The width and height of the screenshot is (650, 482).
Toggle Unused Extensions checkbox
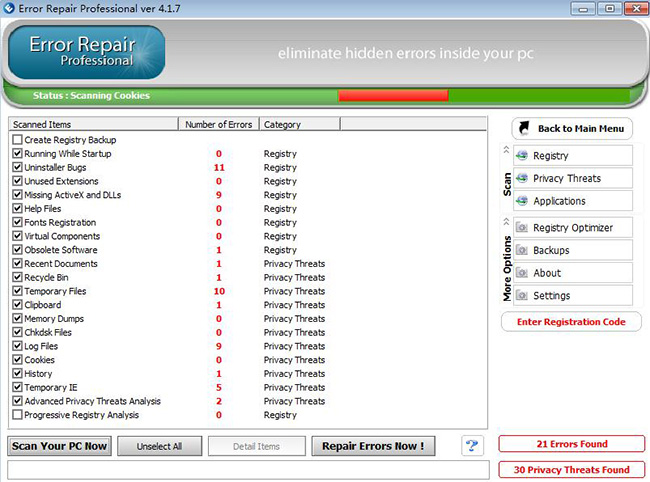tap(17, 181)
